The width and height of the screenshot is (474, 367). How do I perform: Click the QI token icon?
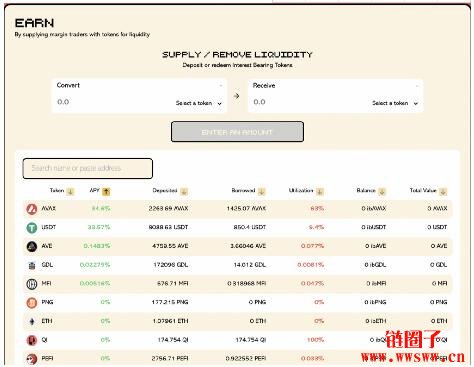pos(32,340)
